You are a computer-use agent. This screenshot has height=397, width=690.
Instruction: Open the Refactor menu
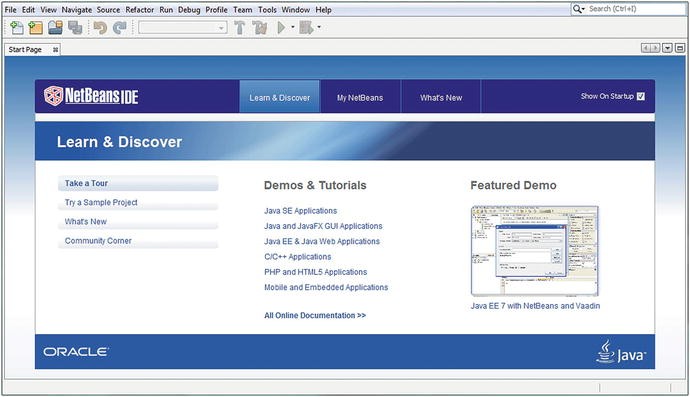tap(139, 10)
